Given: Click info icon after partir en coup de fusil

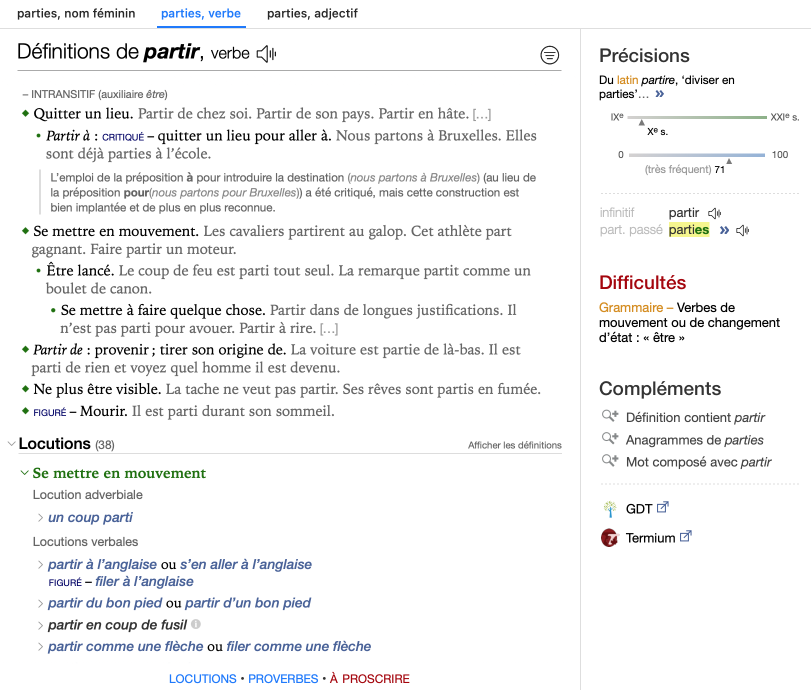Looking at the screenshot, I should (196, 624).
